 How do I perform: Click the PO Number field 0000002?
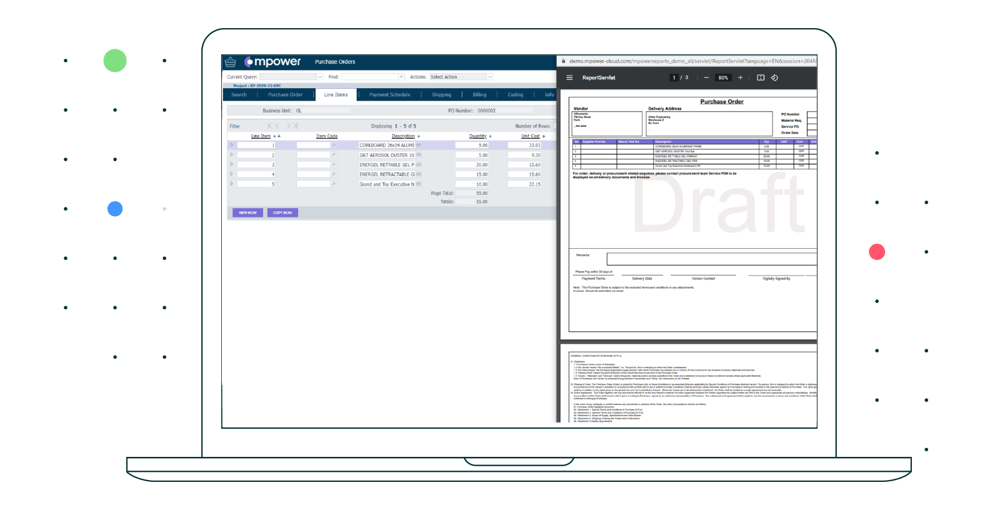point(504,111)
